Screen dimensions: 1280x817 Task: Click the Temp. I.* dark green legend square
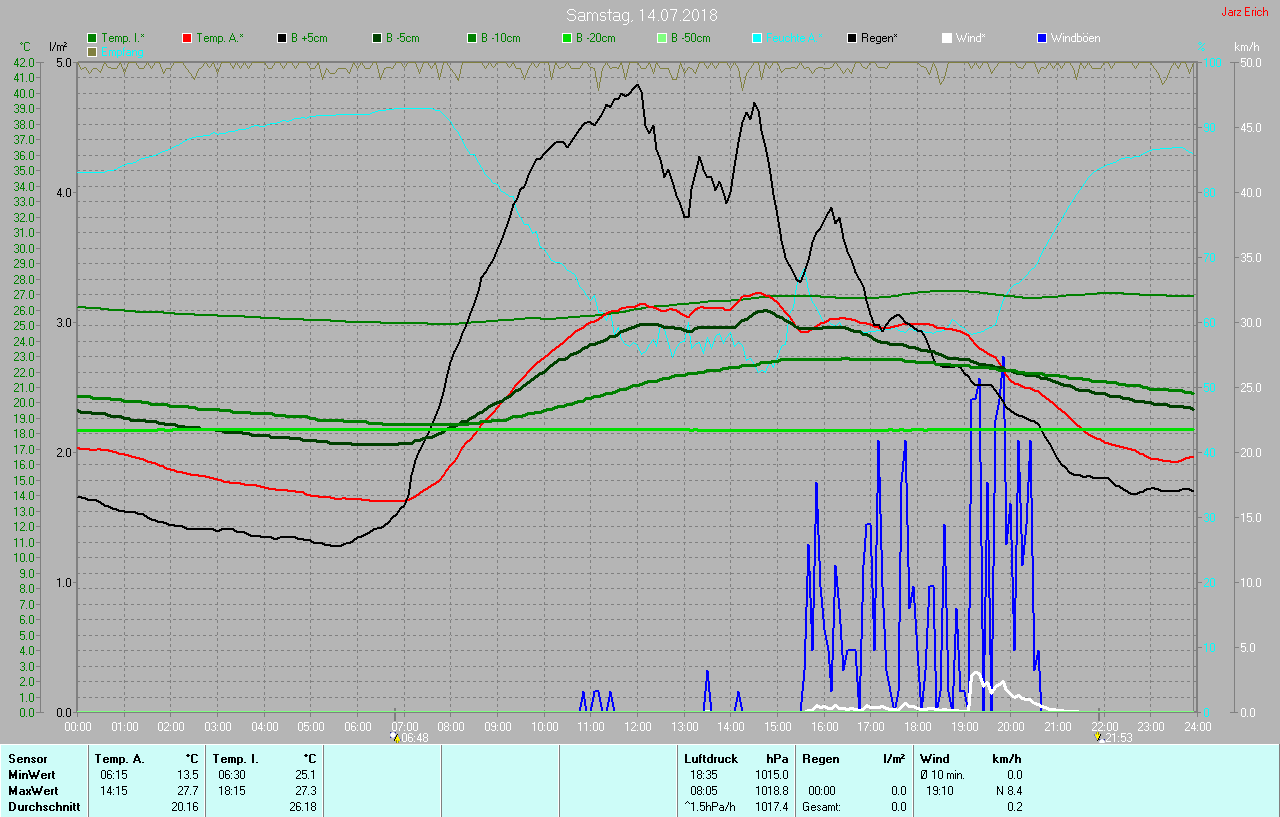click(92, 38)
